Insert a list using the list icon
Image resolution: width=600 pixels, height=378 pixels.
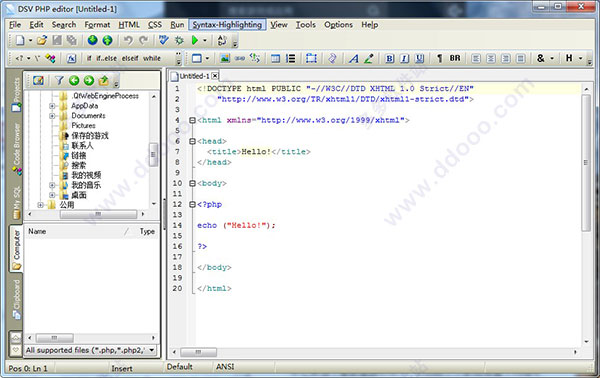coord(290,58)
